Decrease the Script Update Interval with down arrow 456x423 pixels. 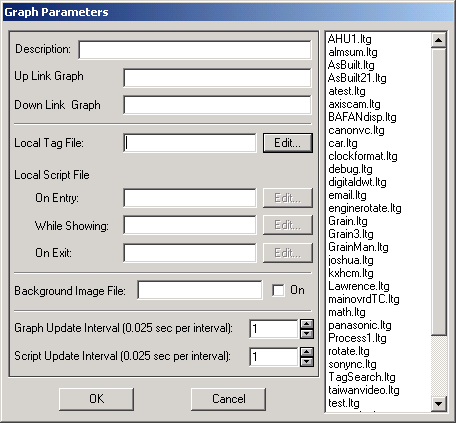click(x=307, y=362)
